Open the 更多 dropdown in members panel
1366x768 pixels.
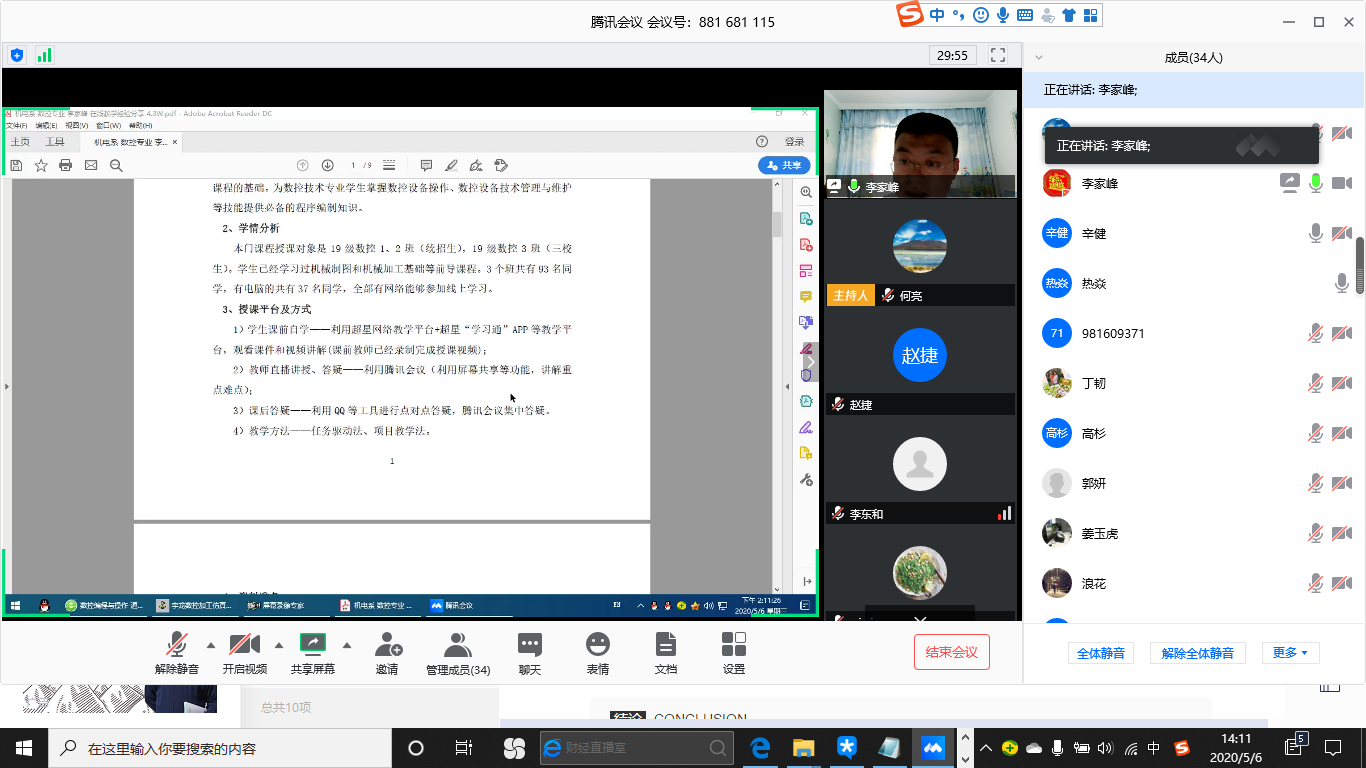tap(1290, 653)
